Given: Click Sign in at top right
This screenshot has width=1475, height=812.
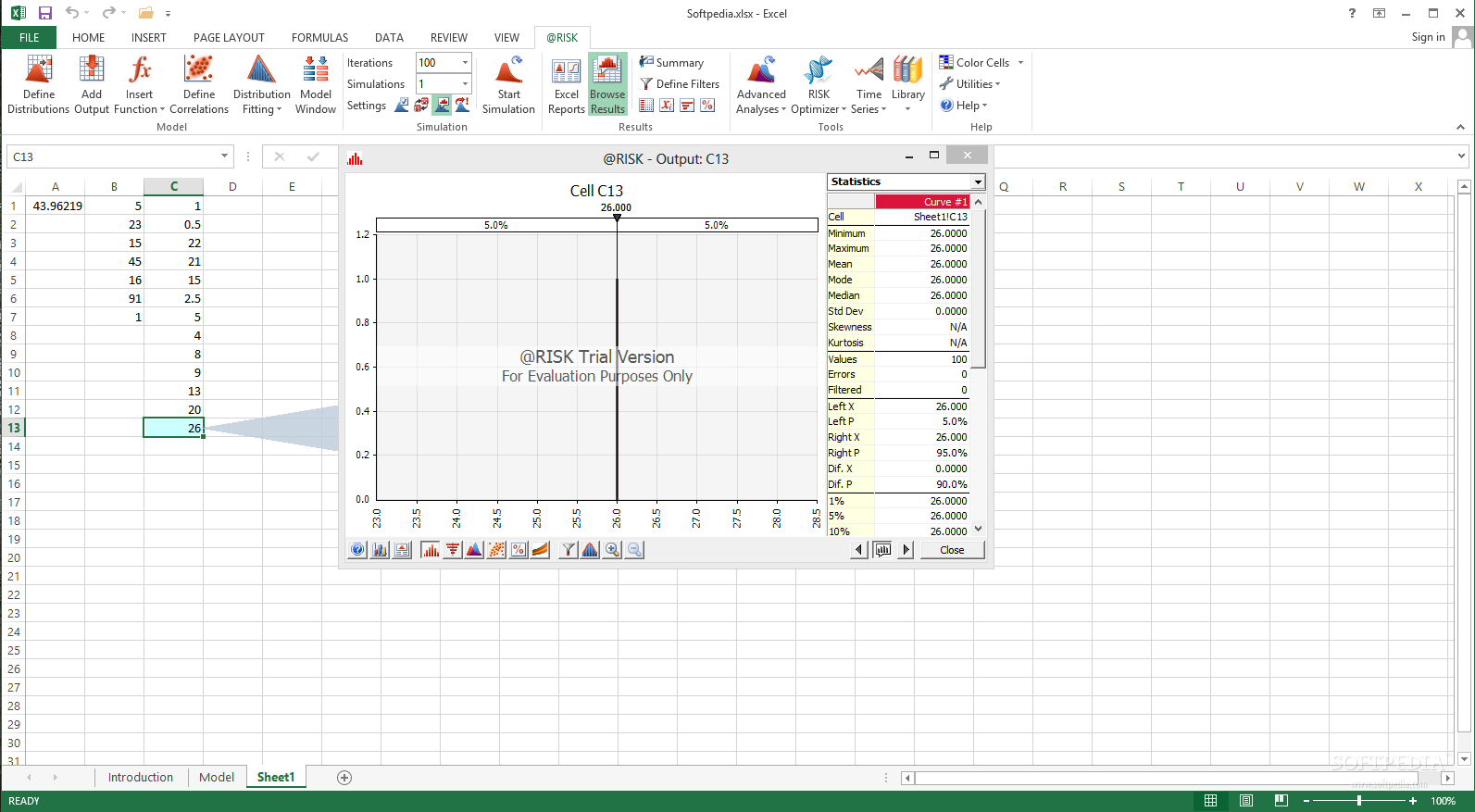Looking at the screenshot, I should pyautogui.click(x=1428, y=37).
